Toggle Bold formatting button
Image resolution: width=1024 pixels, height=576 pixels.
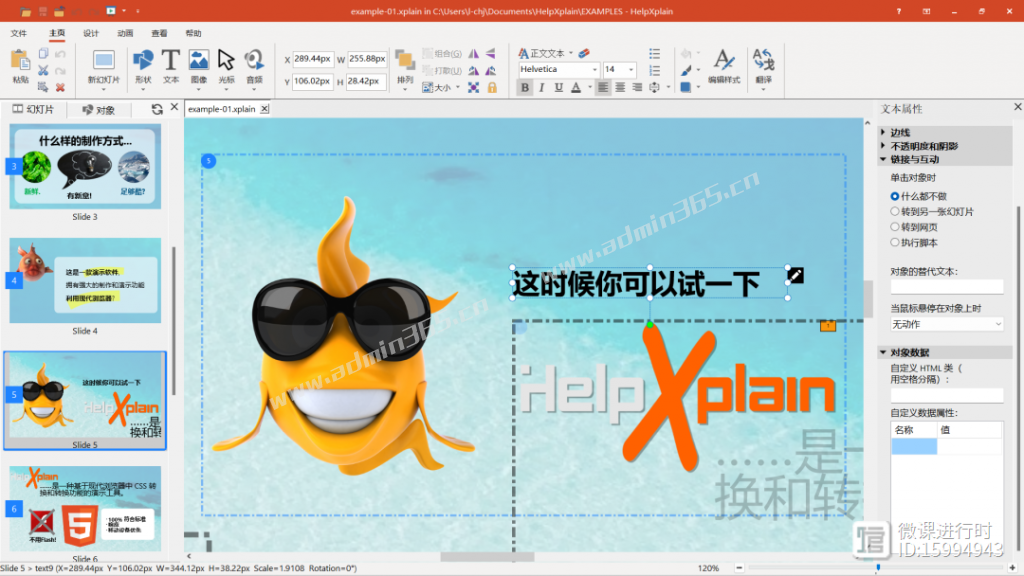pyautogui.click(x=524, y=88)
